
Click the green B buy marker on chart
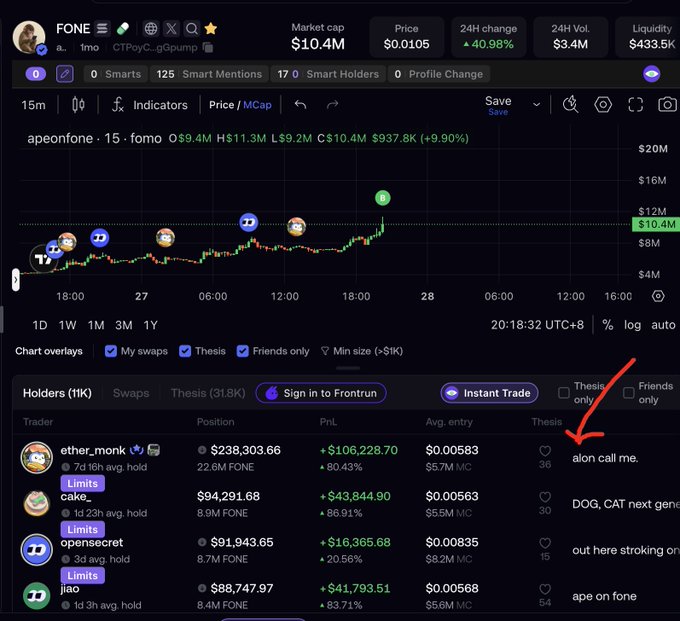tap(382, 198)
